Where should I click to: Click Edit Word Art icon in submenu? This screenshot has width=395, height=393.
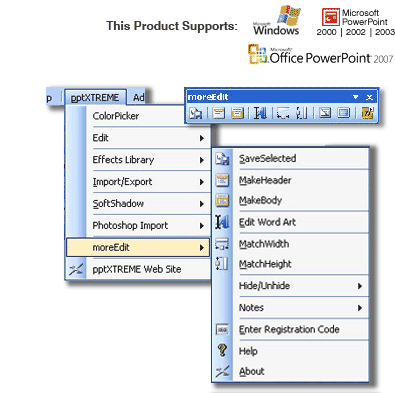tap(222, 222)
